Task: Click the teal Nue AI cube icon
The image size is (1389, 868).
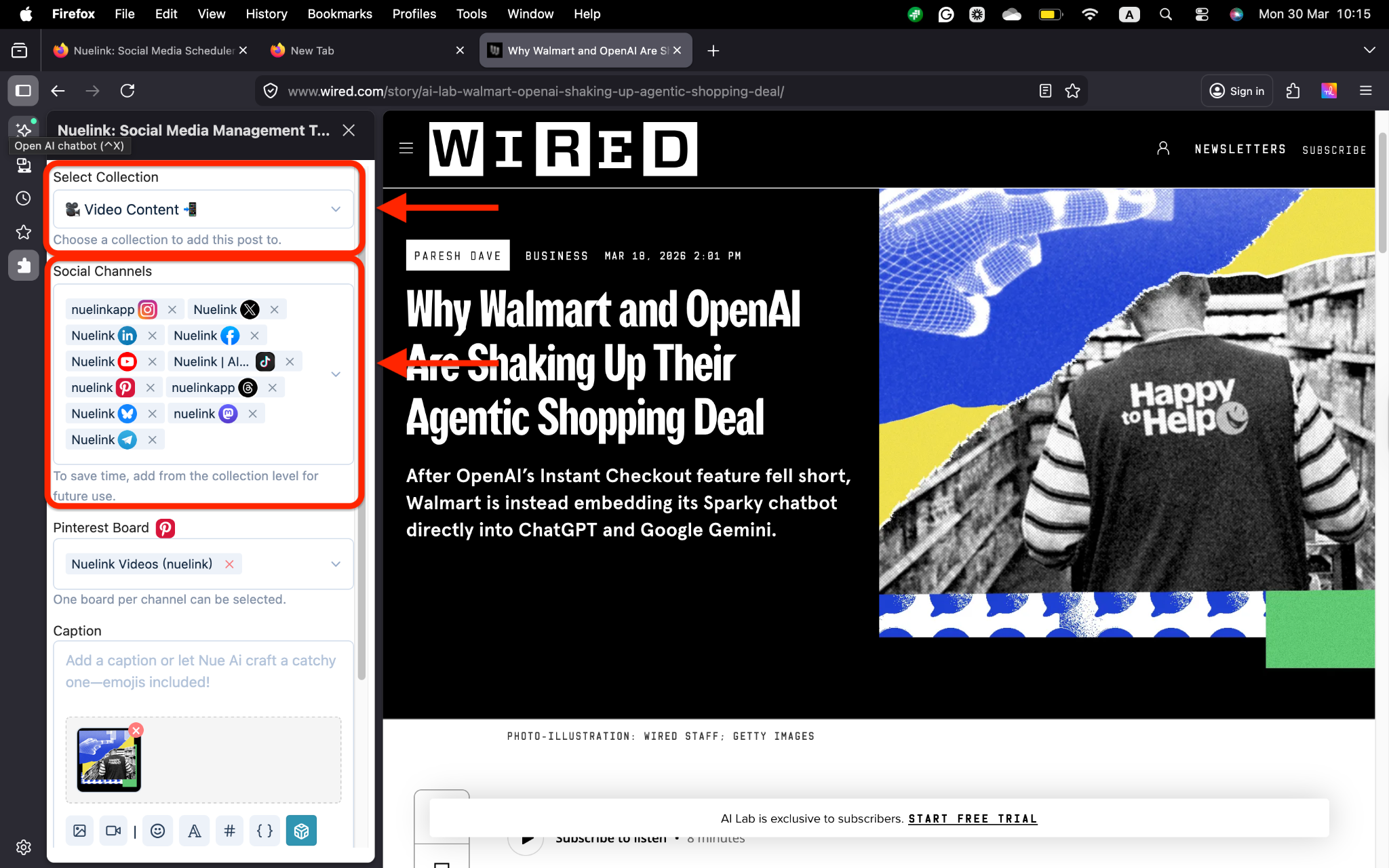Action: (301, 831)
